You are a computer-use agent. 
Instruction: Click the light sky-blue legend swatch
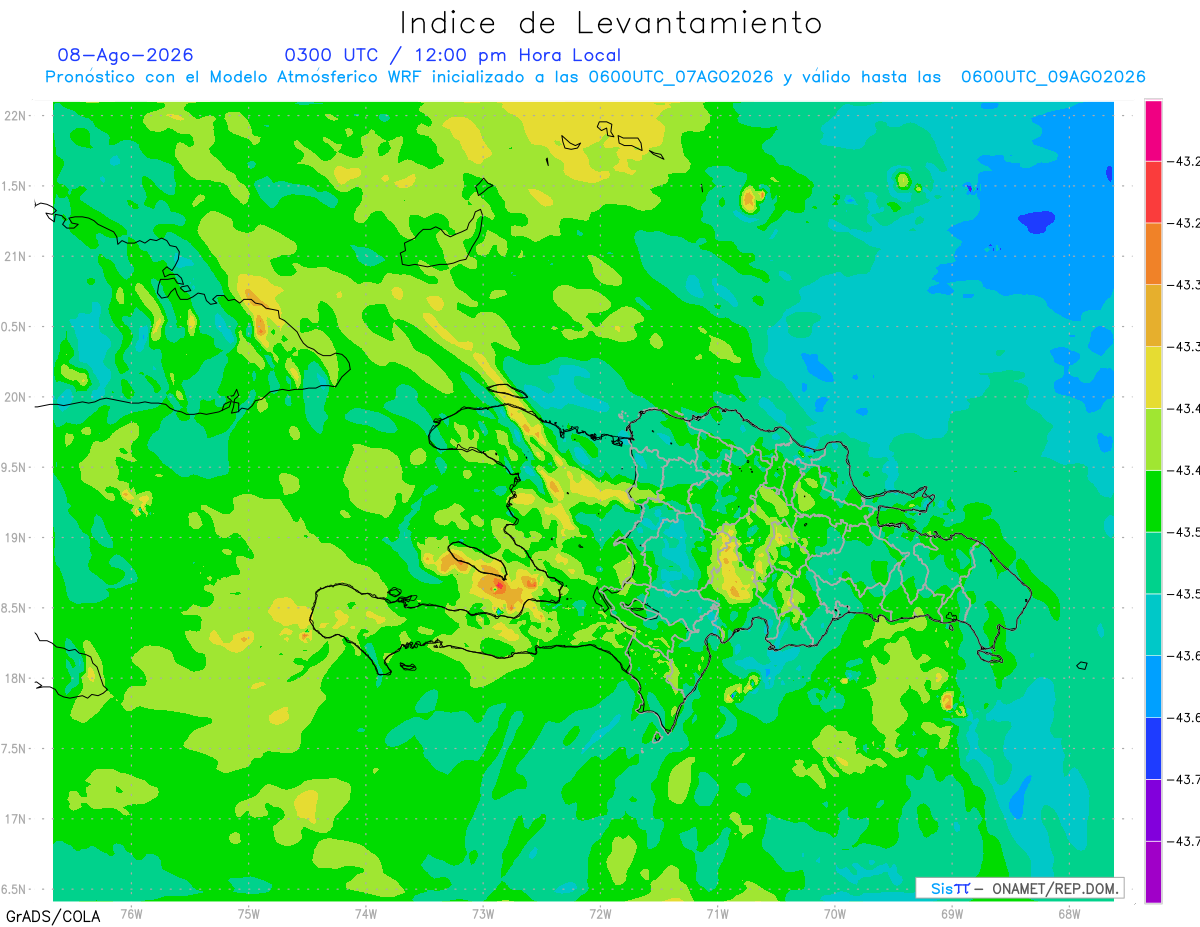[x=1153, y=686]
